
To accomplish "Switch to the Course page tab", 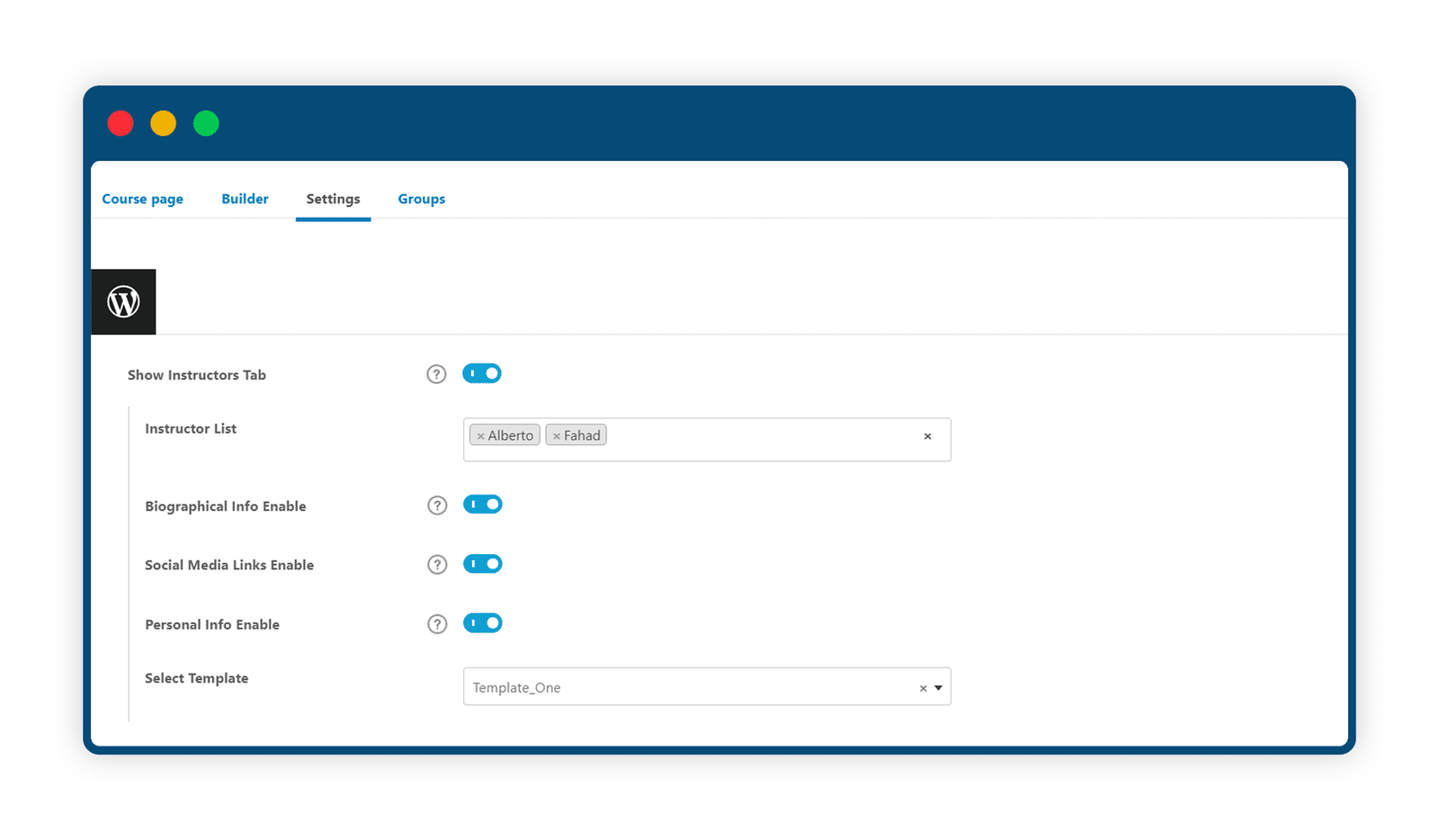I will pos(142,199).
